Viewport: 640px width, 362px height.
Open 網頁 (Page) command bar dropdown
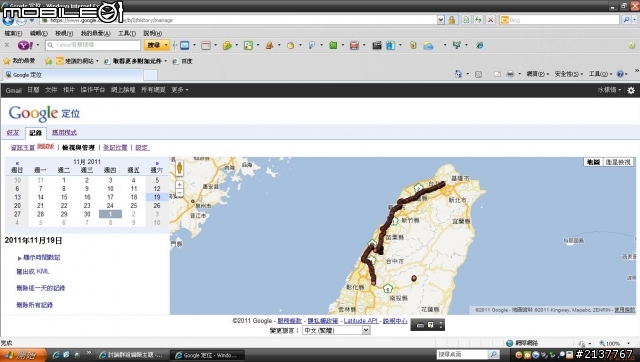(537, 74)
